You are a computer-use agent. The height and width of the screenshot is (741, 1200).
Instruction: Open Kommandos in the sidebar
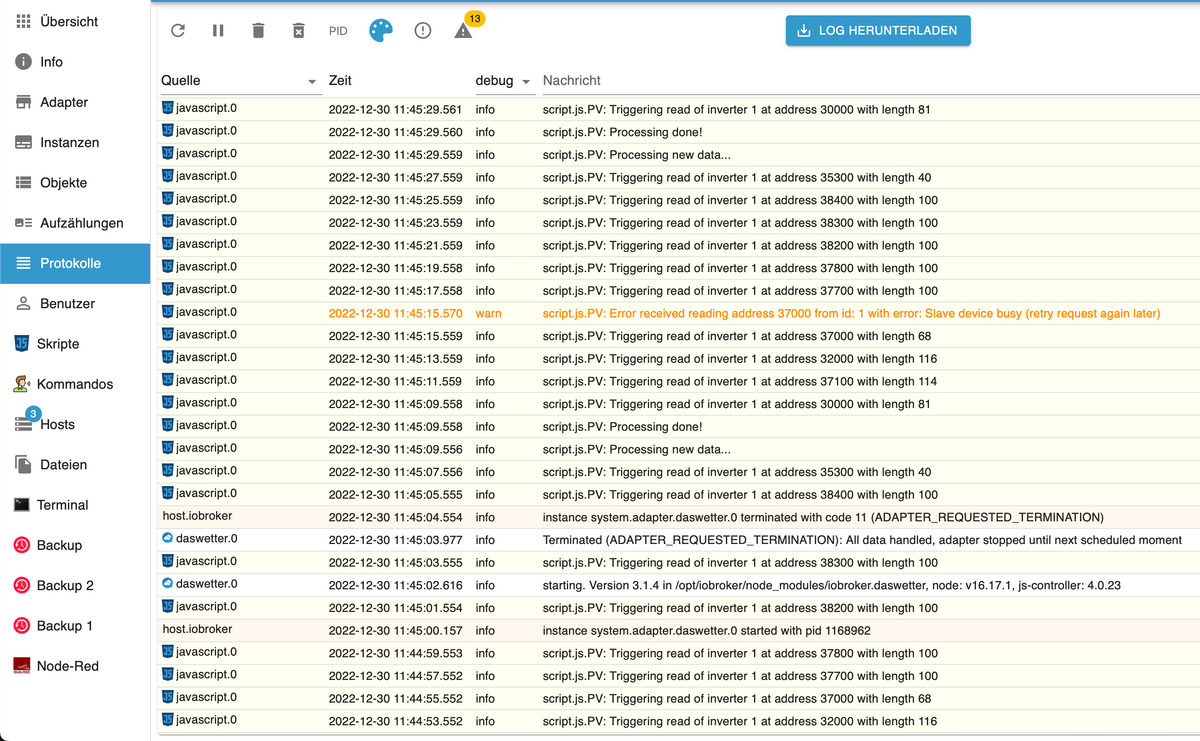75,384
